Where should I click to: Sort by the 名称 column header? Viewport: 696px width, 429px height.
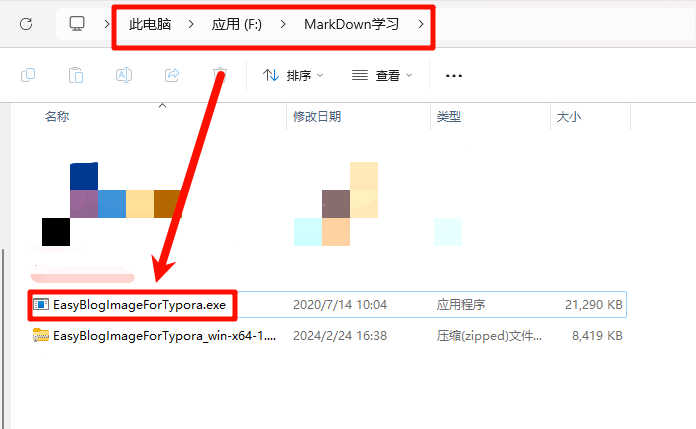point(57,117)
